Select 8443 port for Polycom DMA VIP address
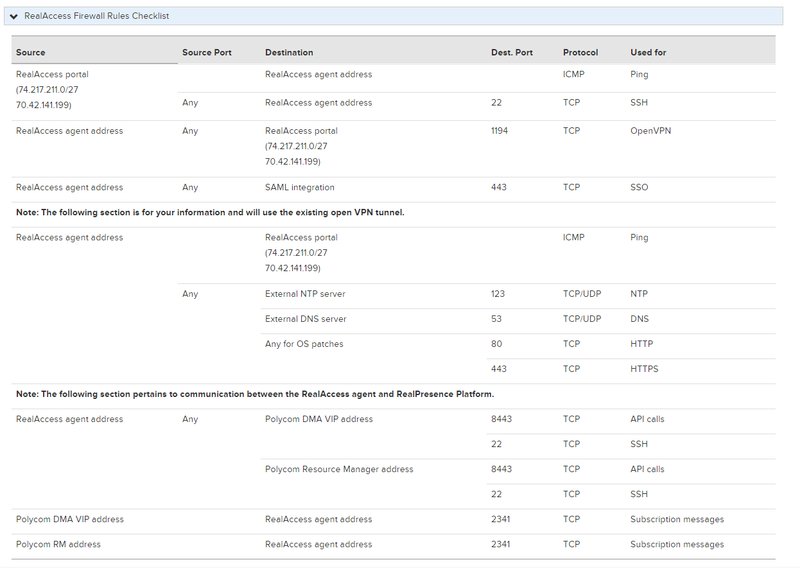The height and width of the screenshot is (568, 800). (x=501, y=419)
